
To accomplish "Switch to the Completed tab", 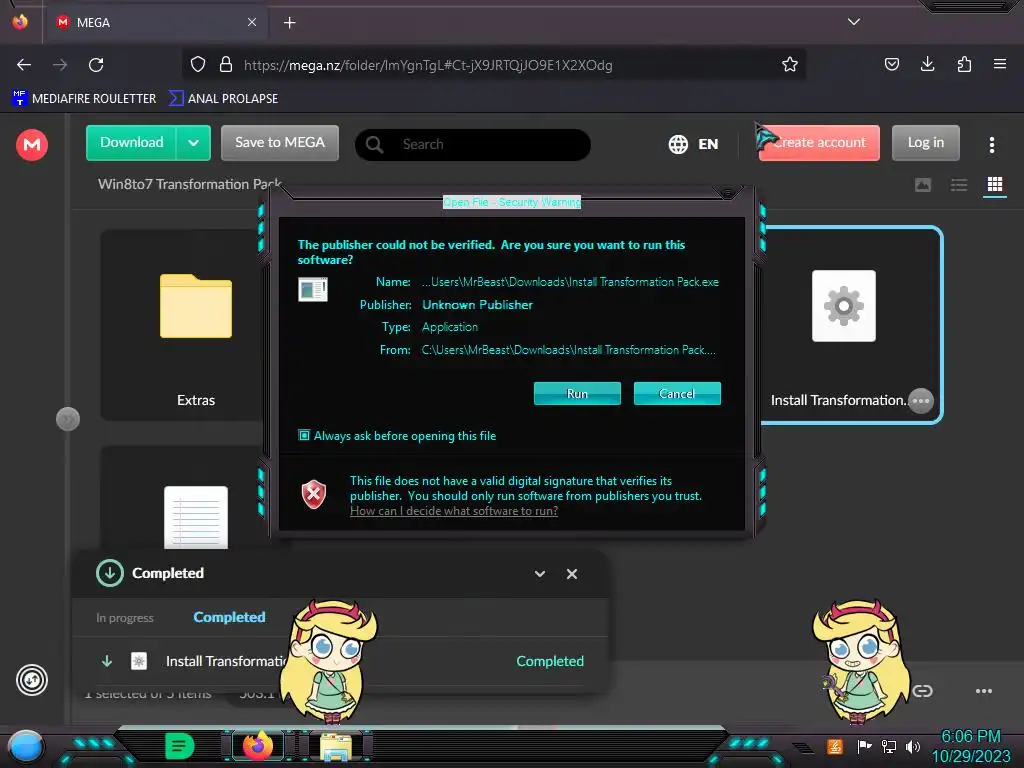I will pyautogui.click(x=229, y=617).
